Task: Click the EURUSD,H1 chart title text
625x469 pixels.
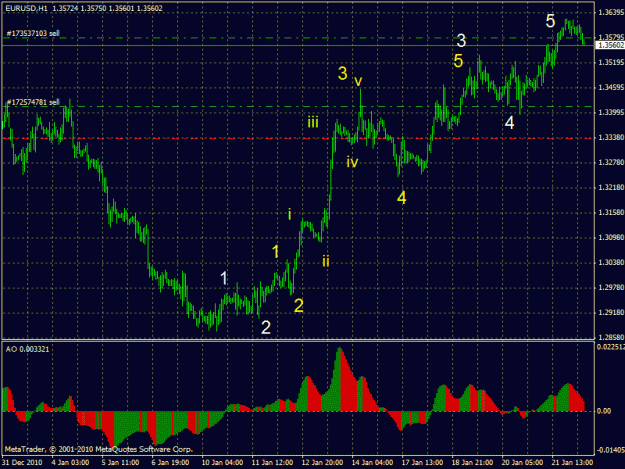Action: coord(26,8)
